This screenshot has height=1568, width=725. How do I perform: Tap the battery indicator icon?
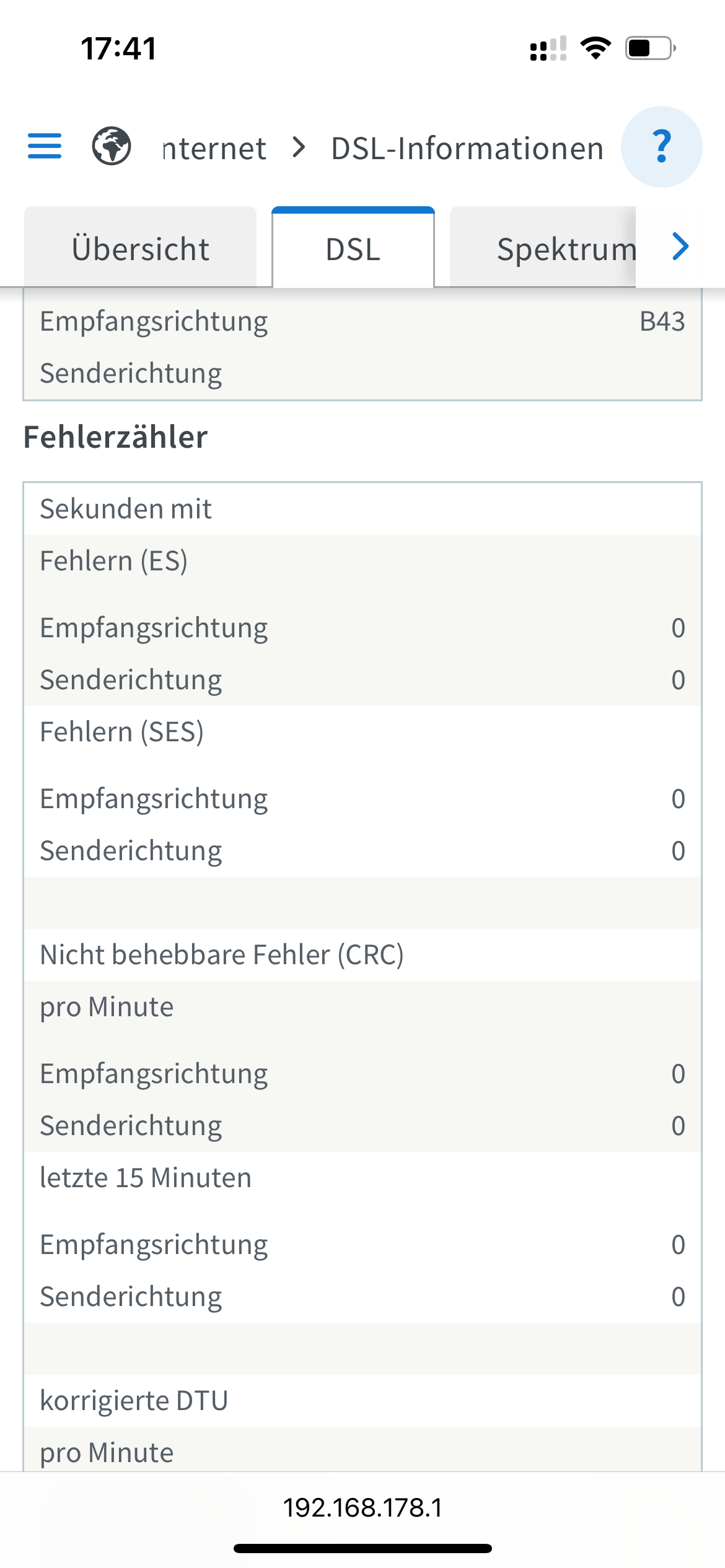point(650,48)
